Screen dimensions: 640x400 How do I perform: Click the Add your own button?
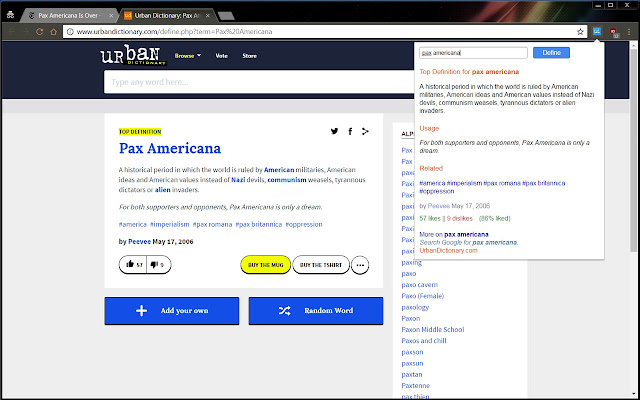[171, 311]
